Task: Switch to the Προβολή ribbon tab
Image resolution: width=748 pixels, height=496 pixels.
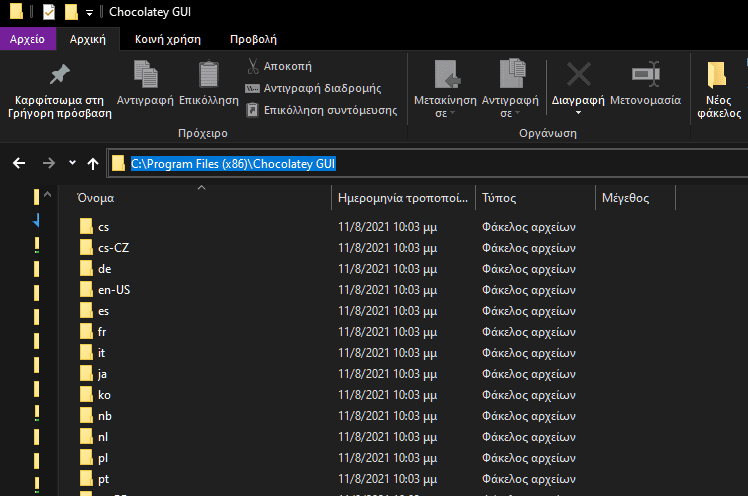Action: click(x=253, y=39)
